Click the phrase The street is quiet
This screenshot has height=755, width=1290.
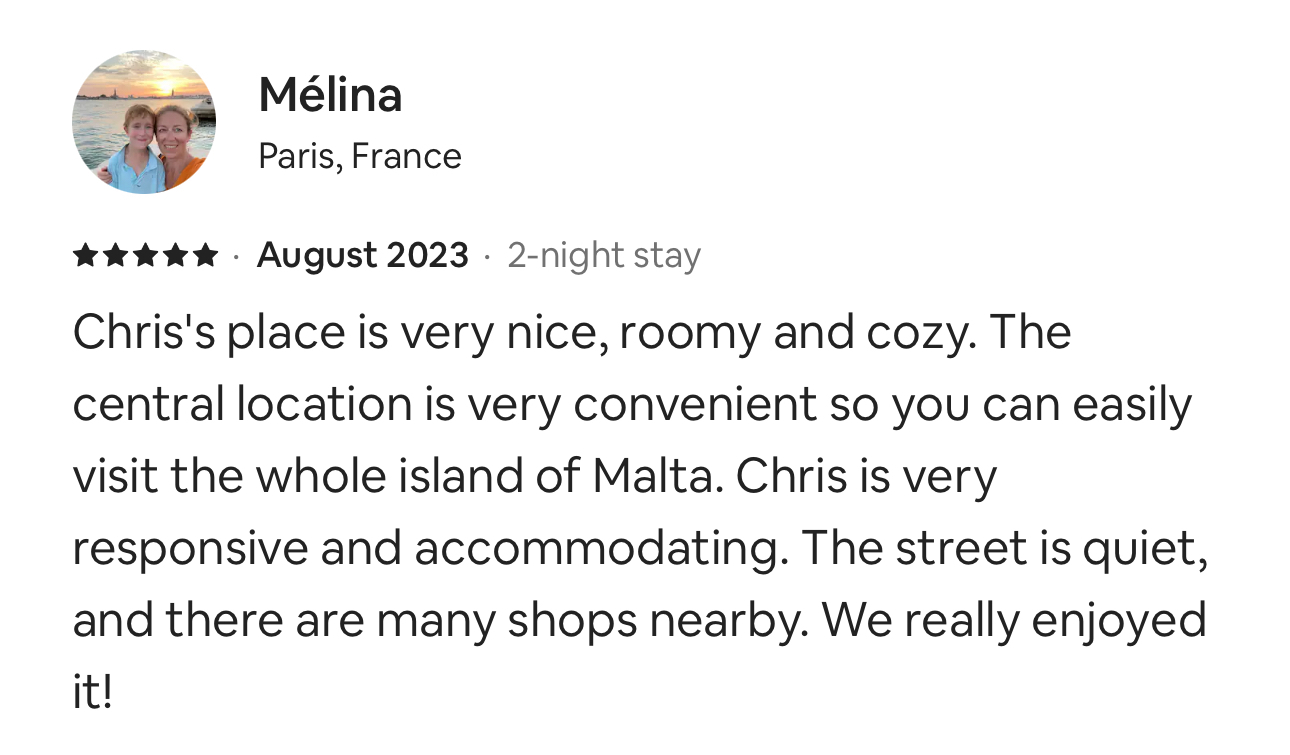[x=1004, y=549]
